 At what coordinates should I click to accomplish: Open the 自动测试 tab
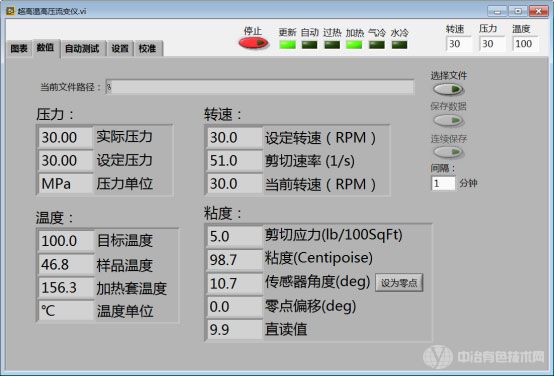[x=82, y=48]
